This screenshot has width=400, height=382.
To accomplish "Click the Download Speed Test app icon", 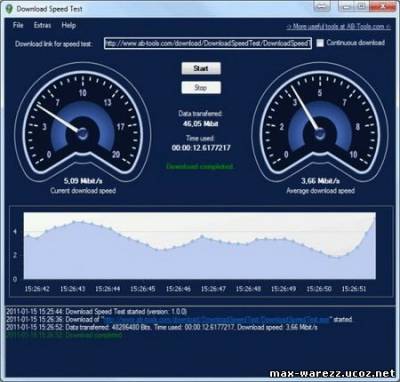I will click(9, 8).
